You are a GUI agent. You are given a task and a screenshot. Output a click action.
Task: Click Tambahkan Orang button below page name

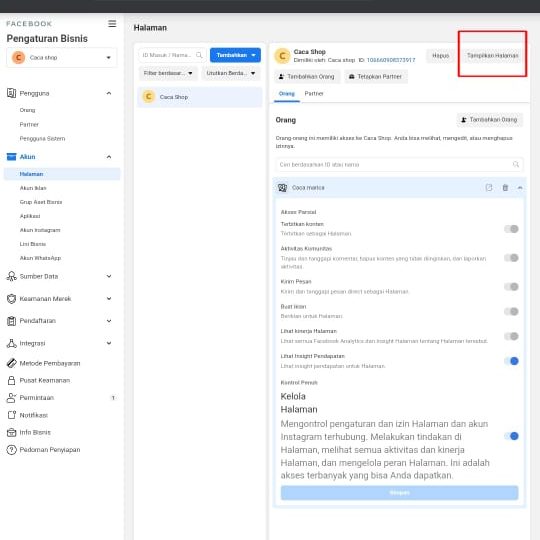point(307,76)
